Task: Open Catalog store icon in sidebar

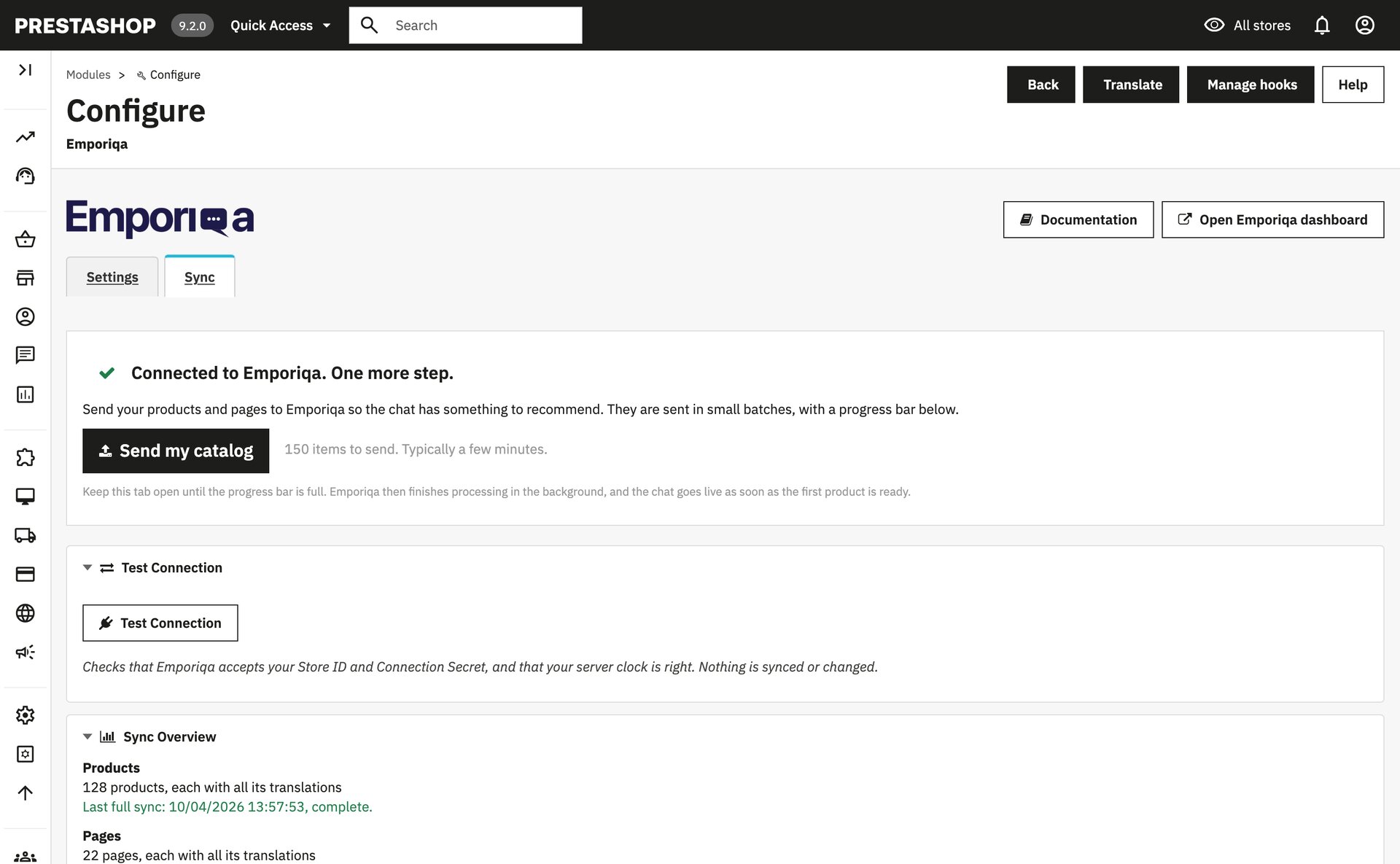Action: click(x=26, y=278)
